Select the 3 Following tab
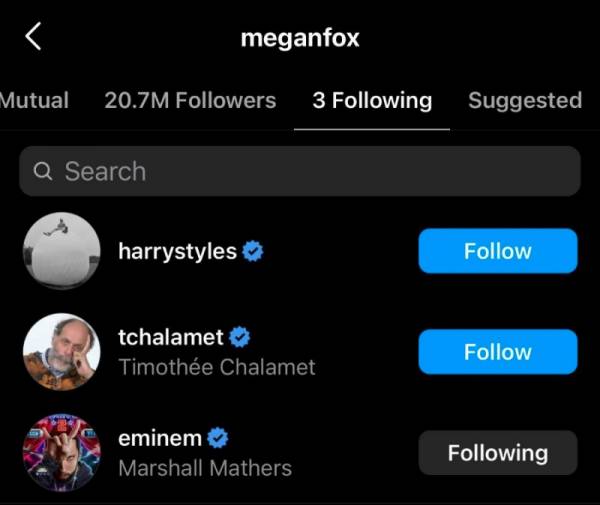This screenshot has height=505, width=600. pyautogui.click(x=372, y=100)
